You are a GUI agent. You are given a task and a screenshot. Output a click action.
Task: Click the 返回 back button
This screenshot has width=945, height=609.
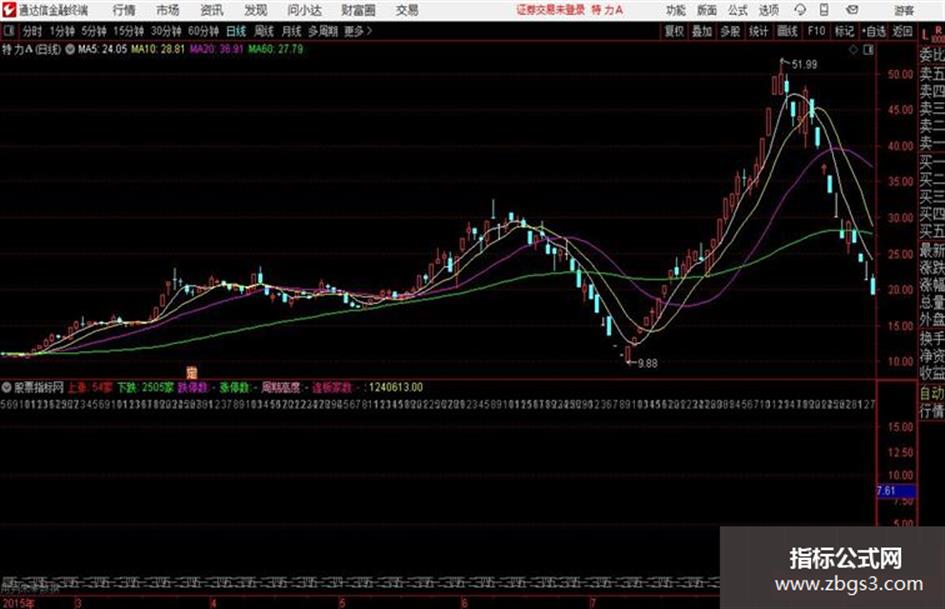click(x=902, y=31)
